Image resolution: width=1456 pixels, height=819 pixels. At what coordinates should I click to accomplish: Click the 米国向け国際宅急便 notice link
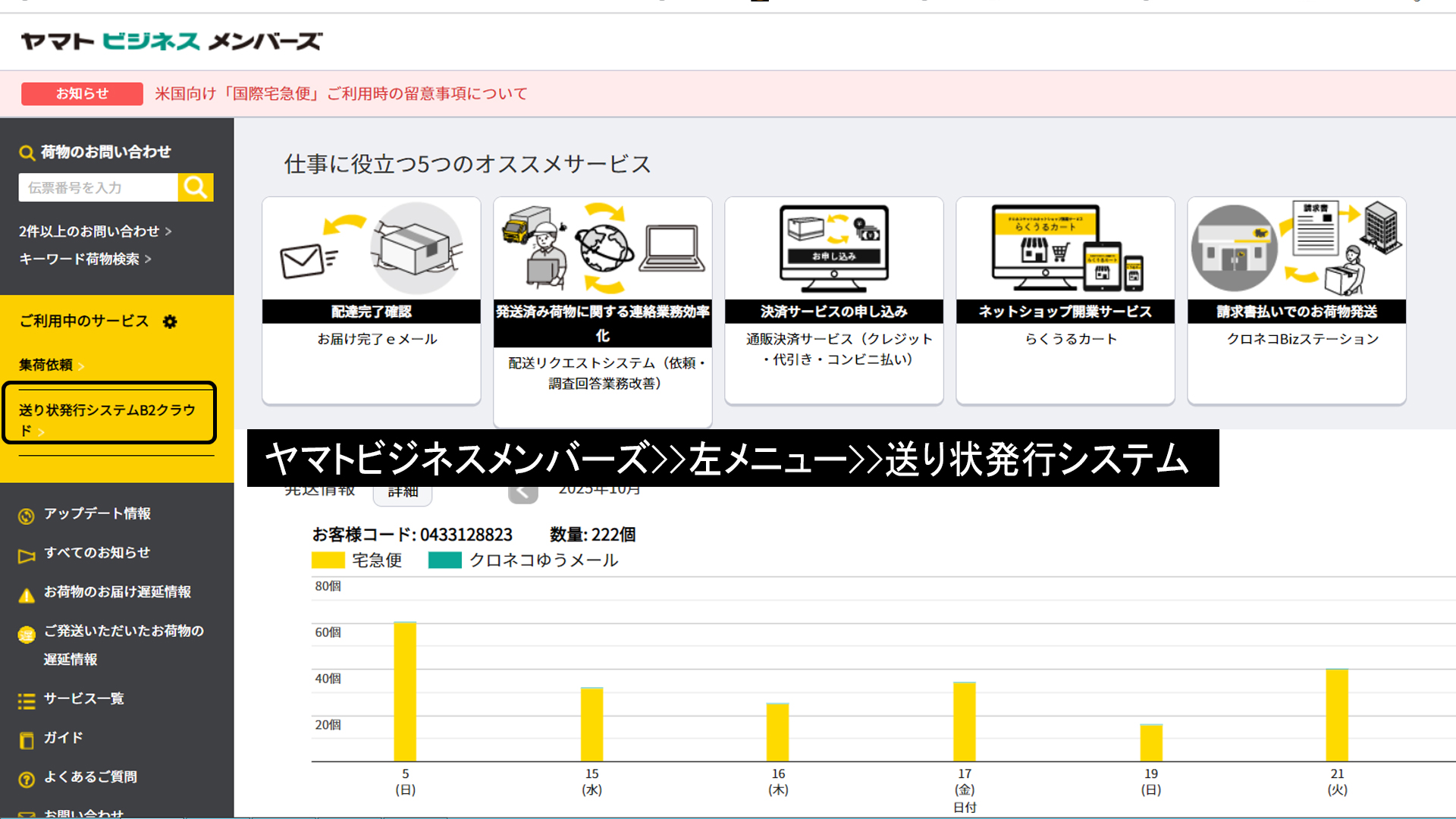pos(341,94)
